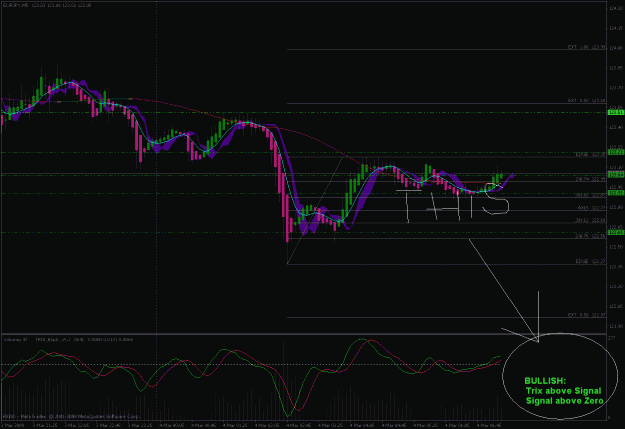Click the MetaQuotes Software Corp. copyright text

click(x=72, y=416)
